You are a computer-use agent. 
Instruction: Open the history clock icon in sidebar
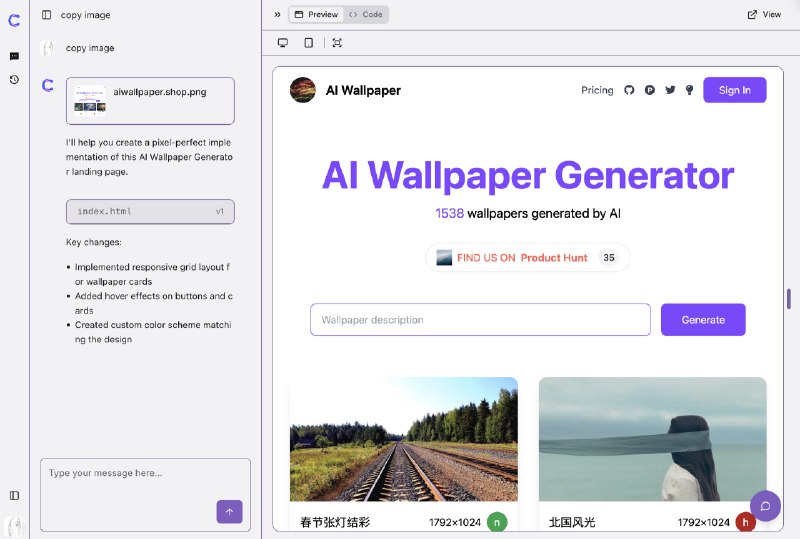click(x=14, y=80)
